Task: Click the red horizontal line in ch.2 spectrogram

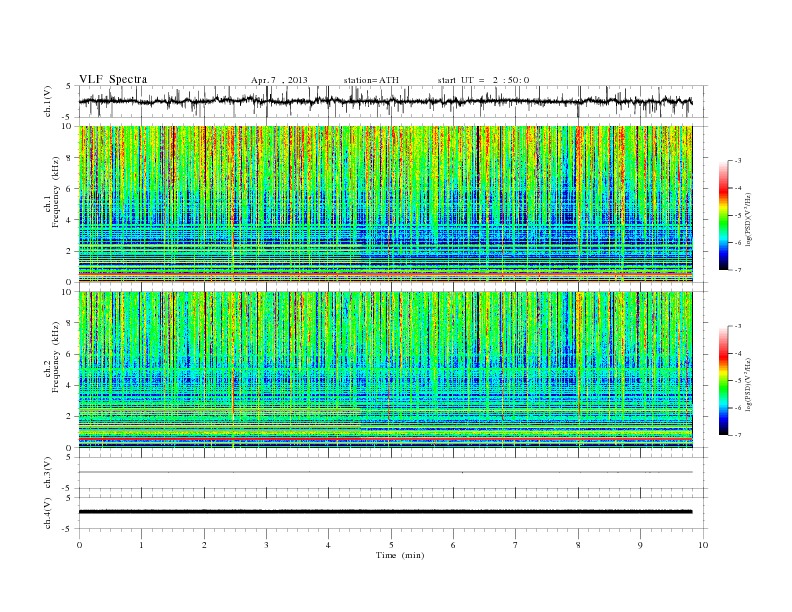Action: (x=385, y=439)
